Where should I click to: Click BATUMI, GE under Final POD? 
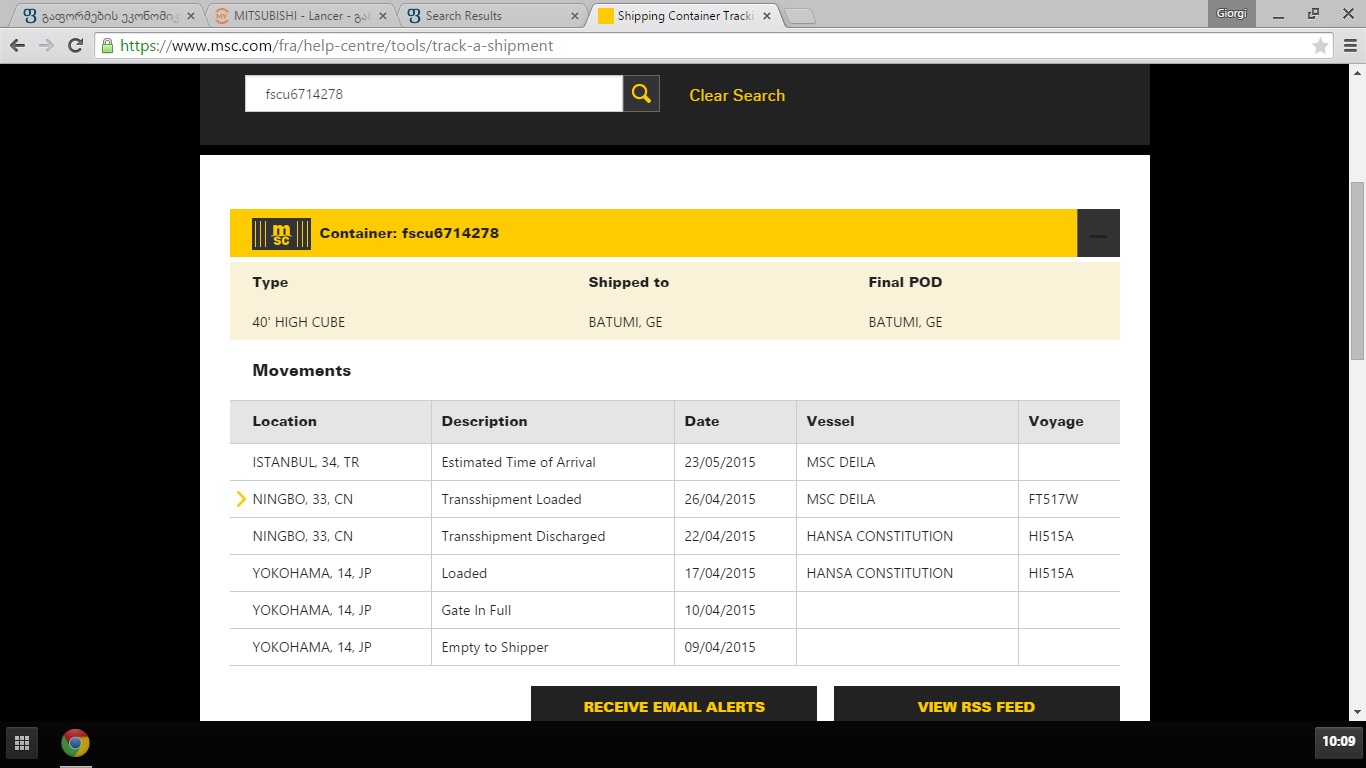905,322
